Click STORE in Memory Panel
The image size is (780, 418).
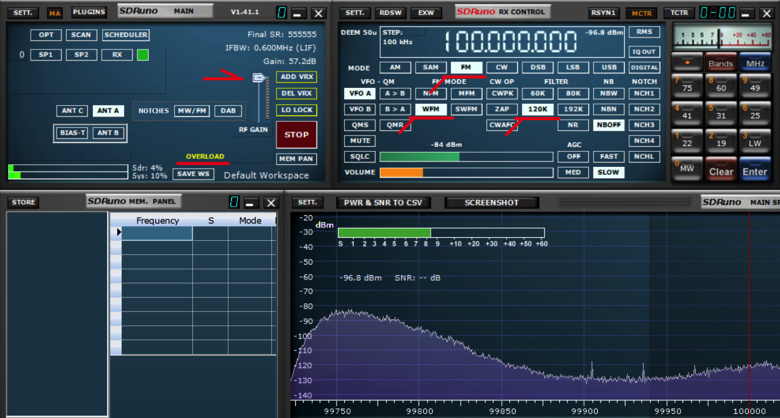click(x=23, y=203)
